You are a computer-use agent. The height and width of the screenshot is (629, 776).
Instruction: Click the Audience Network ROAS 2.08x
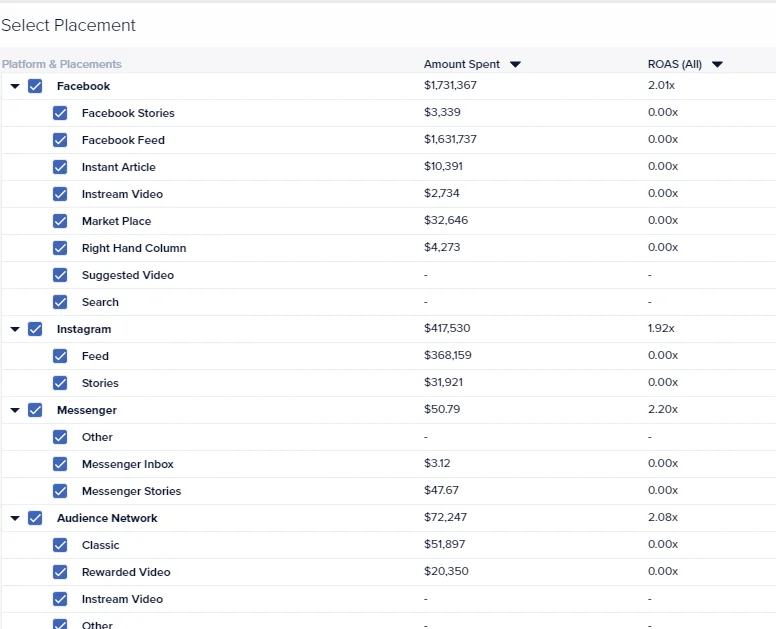663,517
